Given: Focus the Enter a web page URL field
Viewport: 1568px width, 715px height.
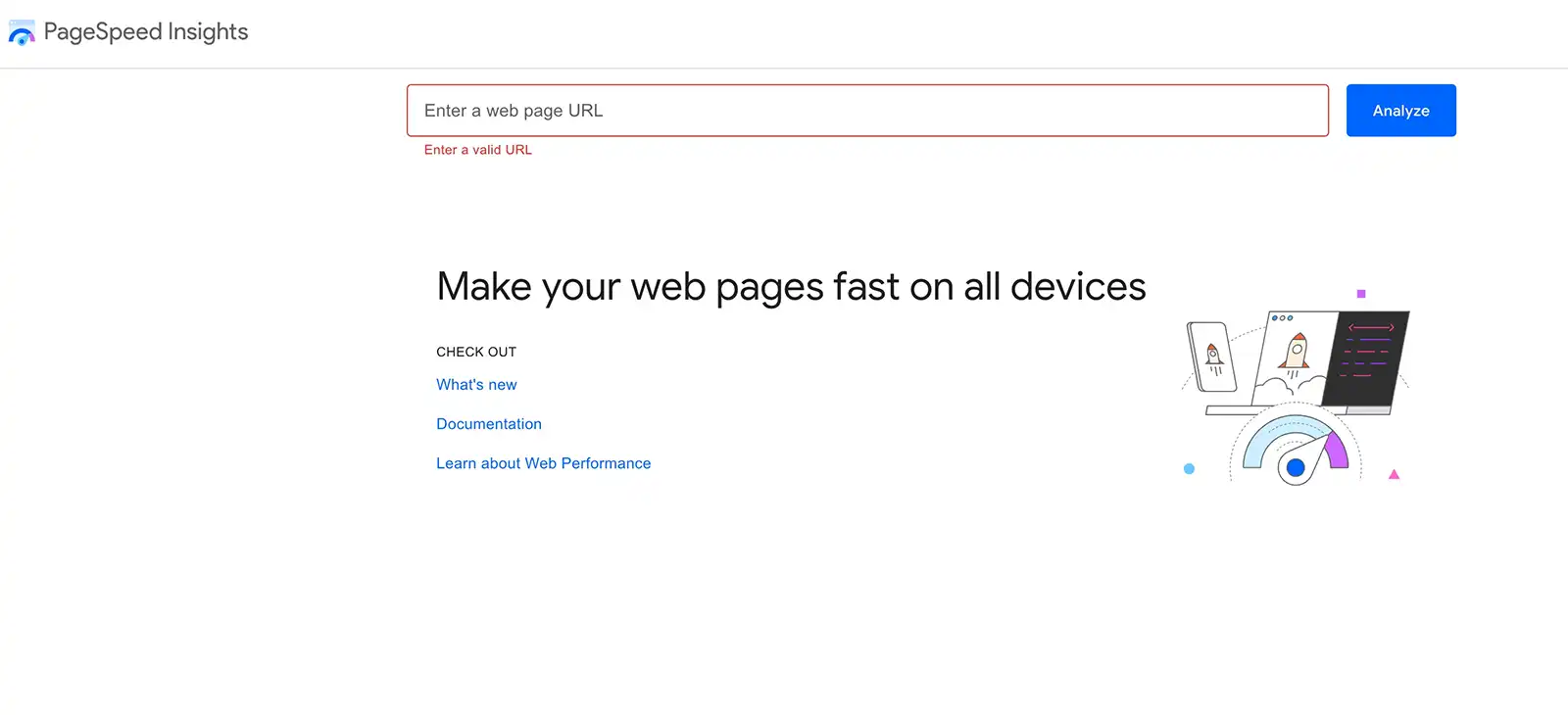Looking at the screenshot, I should pos(867,111).
